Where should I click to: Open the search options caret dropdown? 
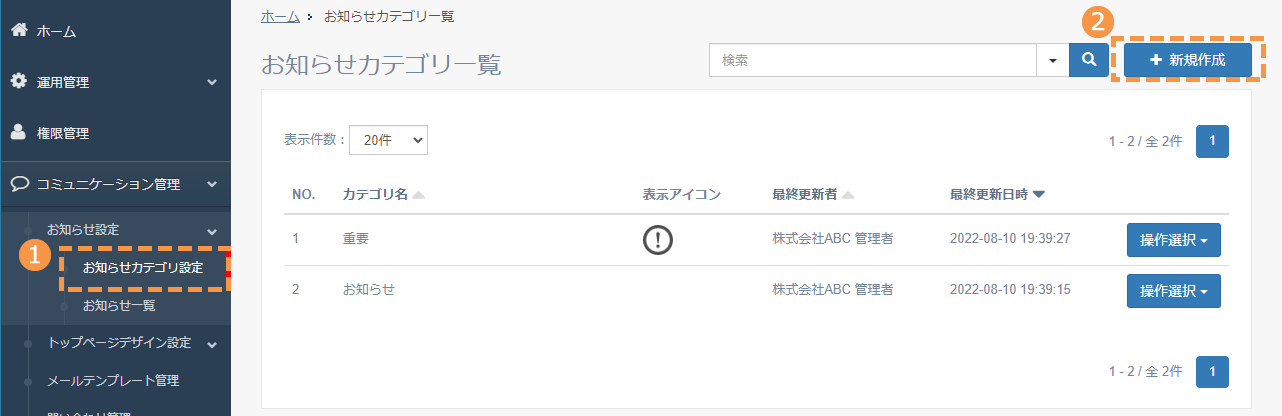tap(1052, 60)
